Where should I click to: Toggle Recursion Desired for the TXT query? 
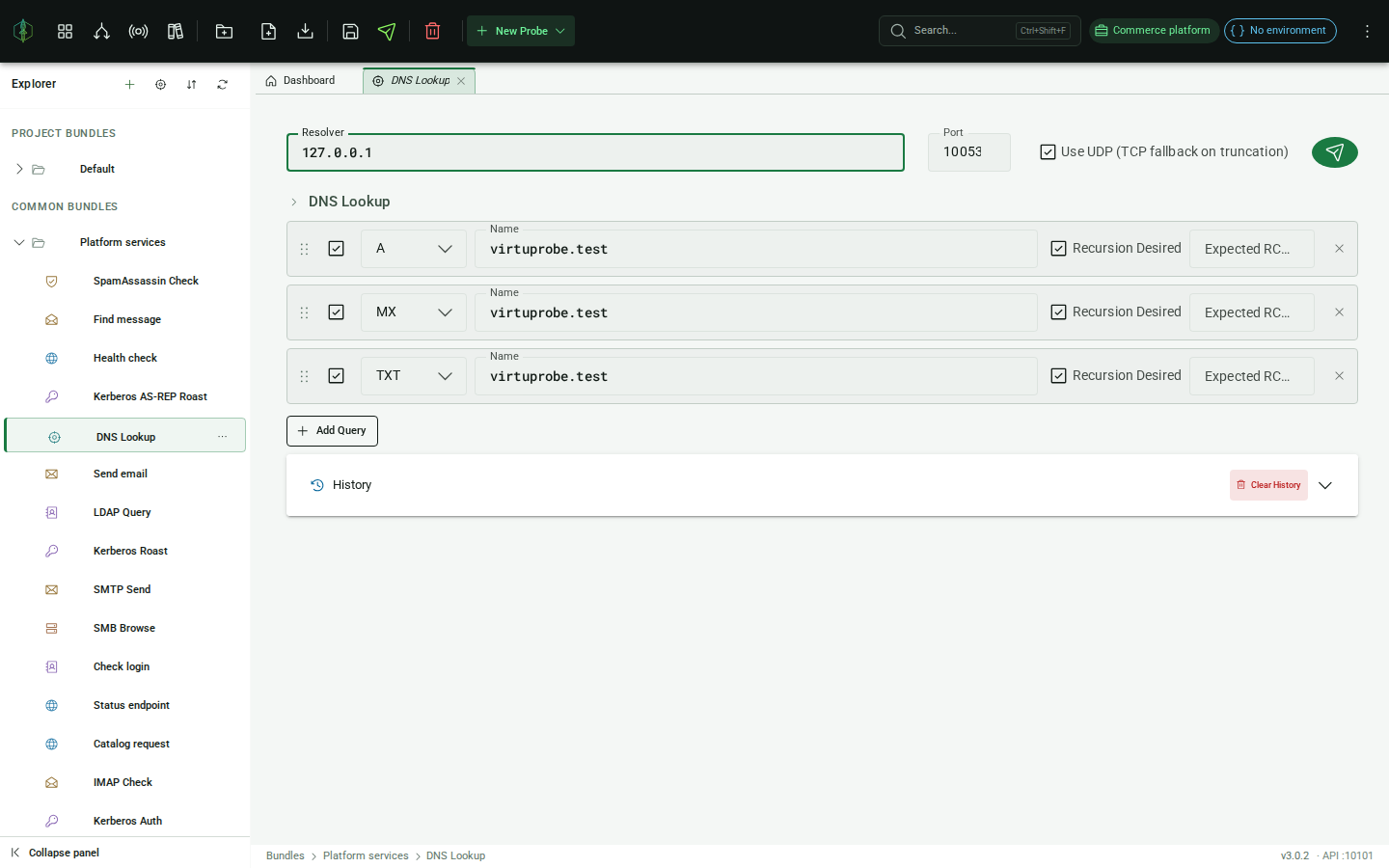pyautogui.click(x=1058, y=376)
